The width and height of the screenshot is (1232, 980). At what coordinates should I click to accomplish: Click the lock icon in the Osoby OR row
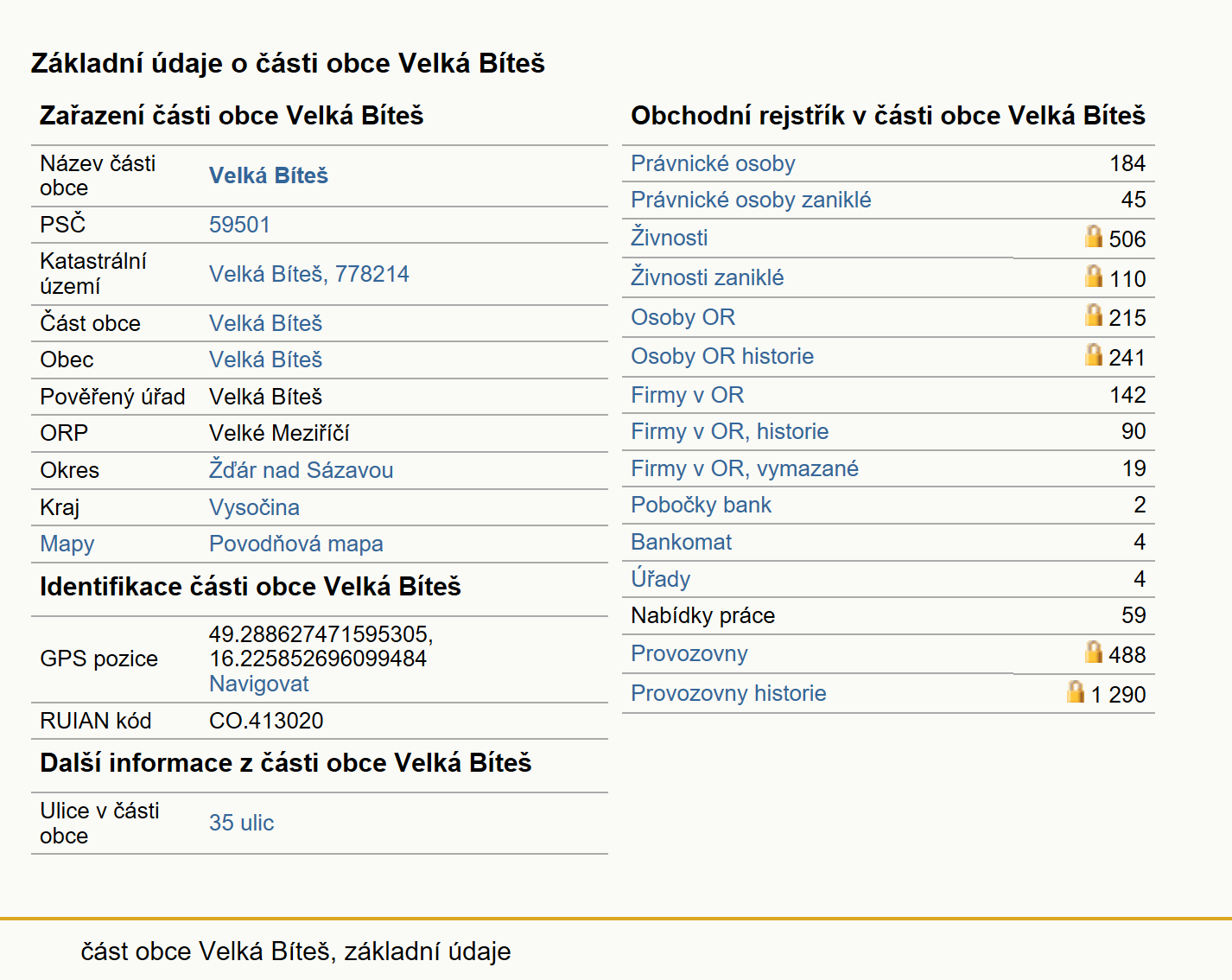pos(1094,315)
